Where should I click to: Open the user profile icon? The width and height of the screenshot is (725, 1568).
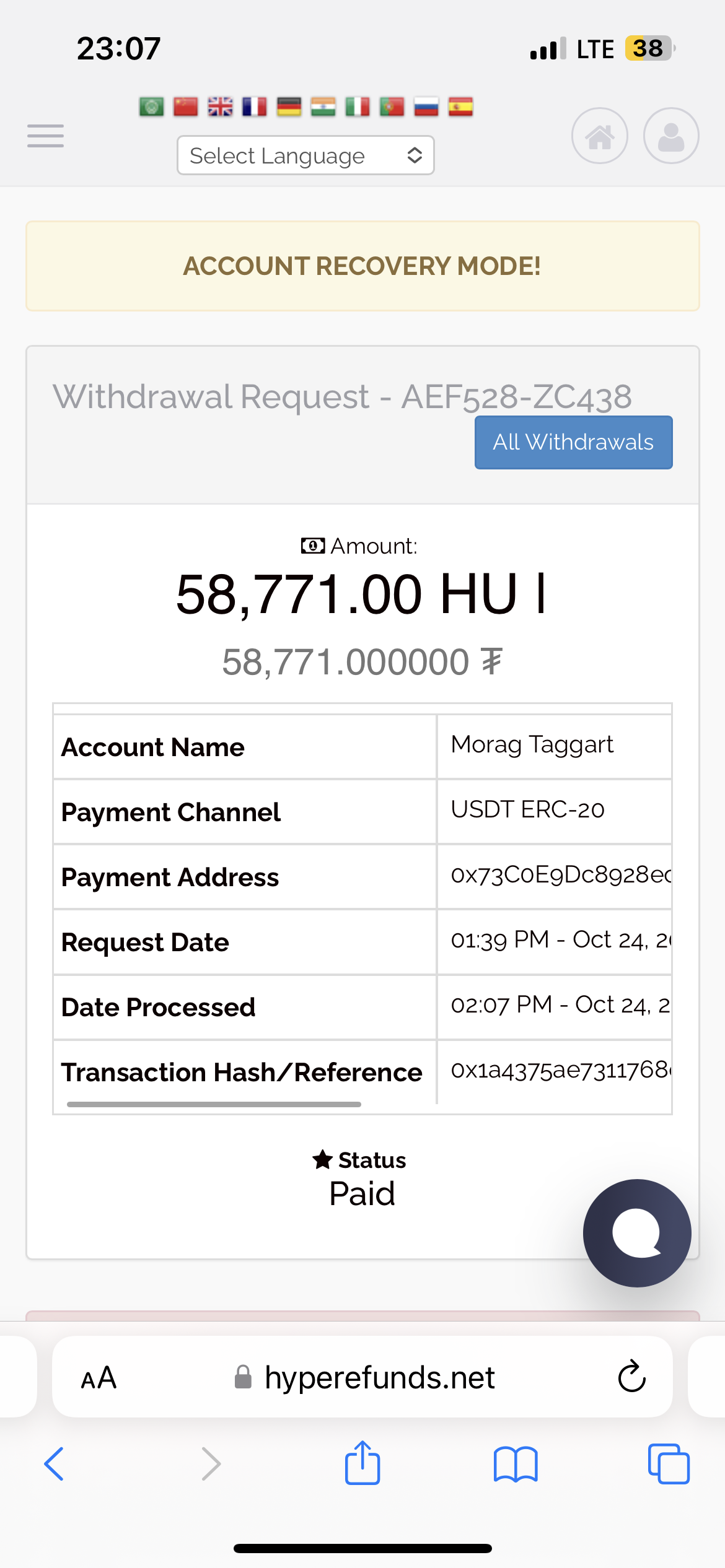click(671, 136)
